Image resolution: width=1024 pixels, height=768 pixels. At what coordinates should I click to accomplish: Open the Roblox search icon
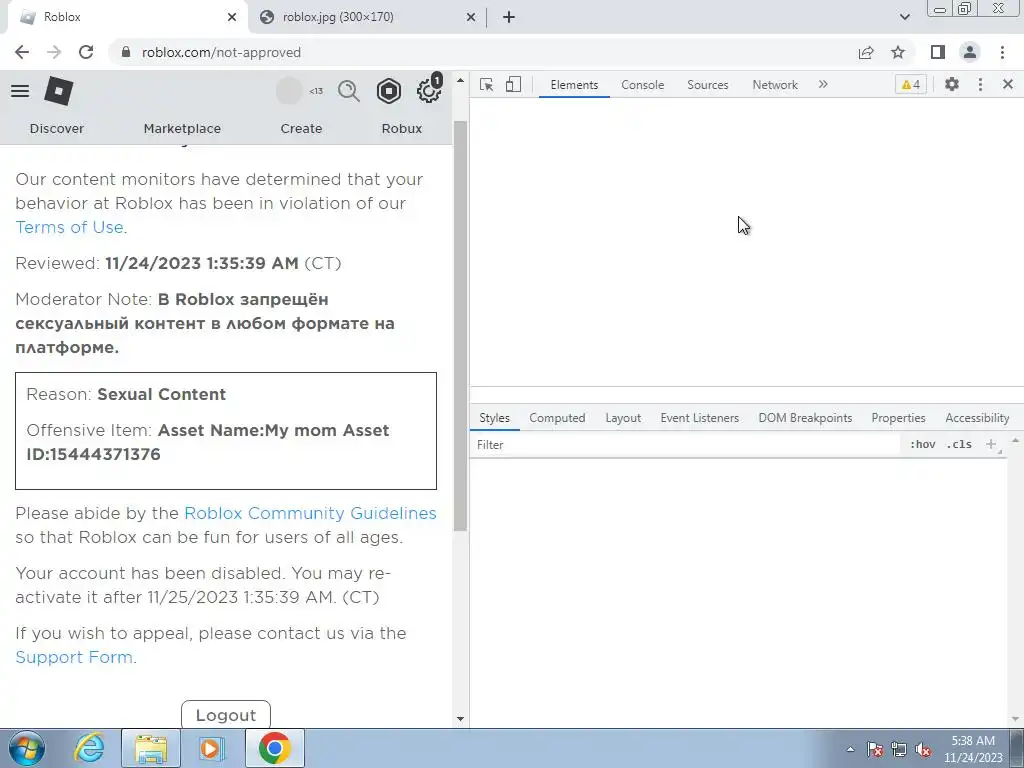[349, 91]
